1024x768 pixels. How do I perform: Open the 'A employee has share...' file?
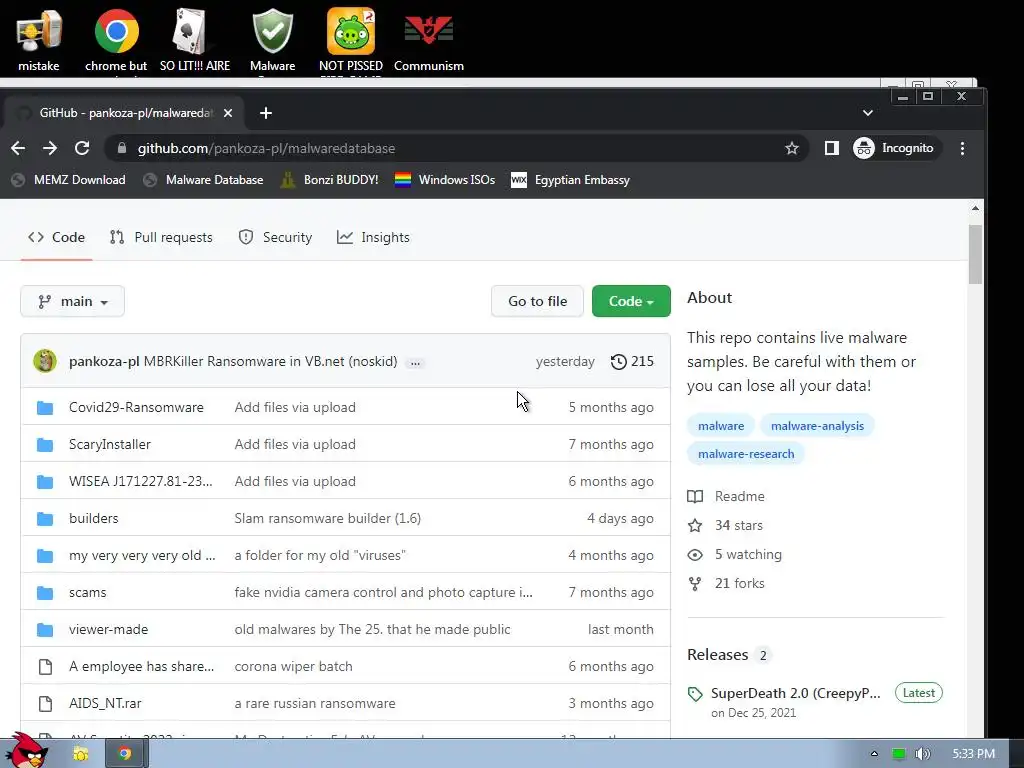tap(141, 666)
